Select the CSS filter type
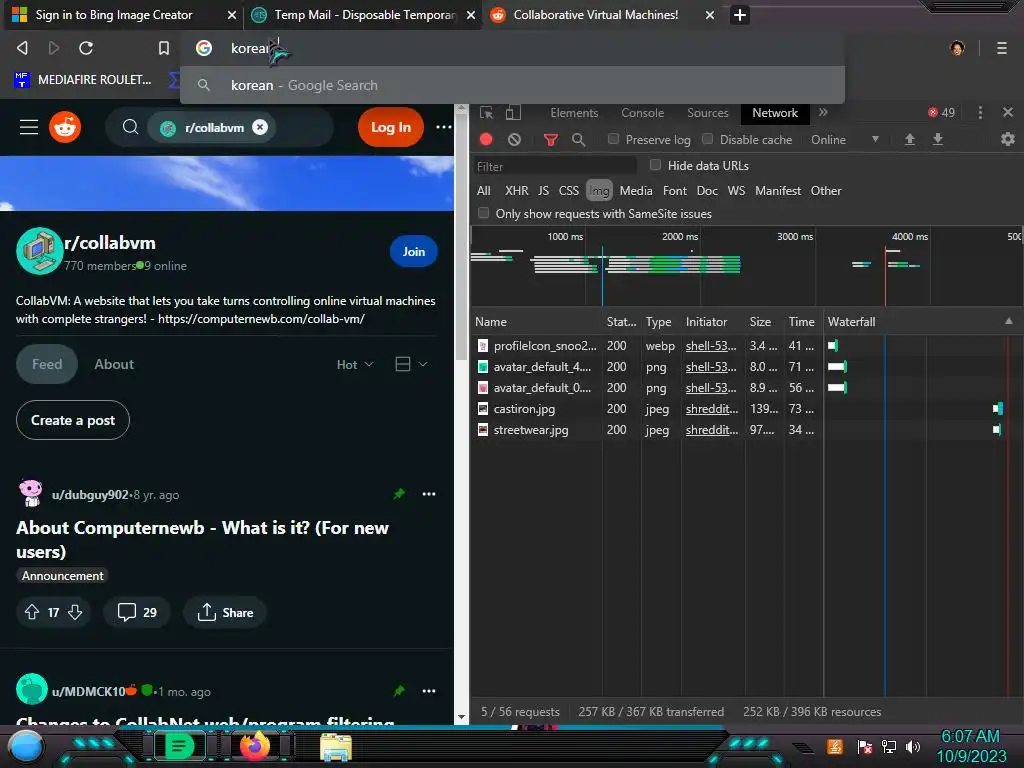 pos(568,191)
